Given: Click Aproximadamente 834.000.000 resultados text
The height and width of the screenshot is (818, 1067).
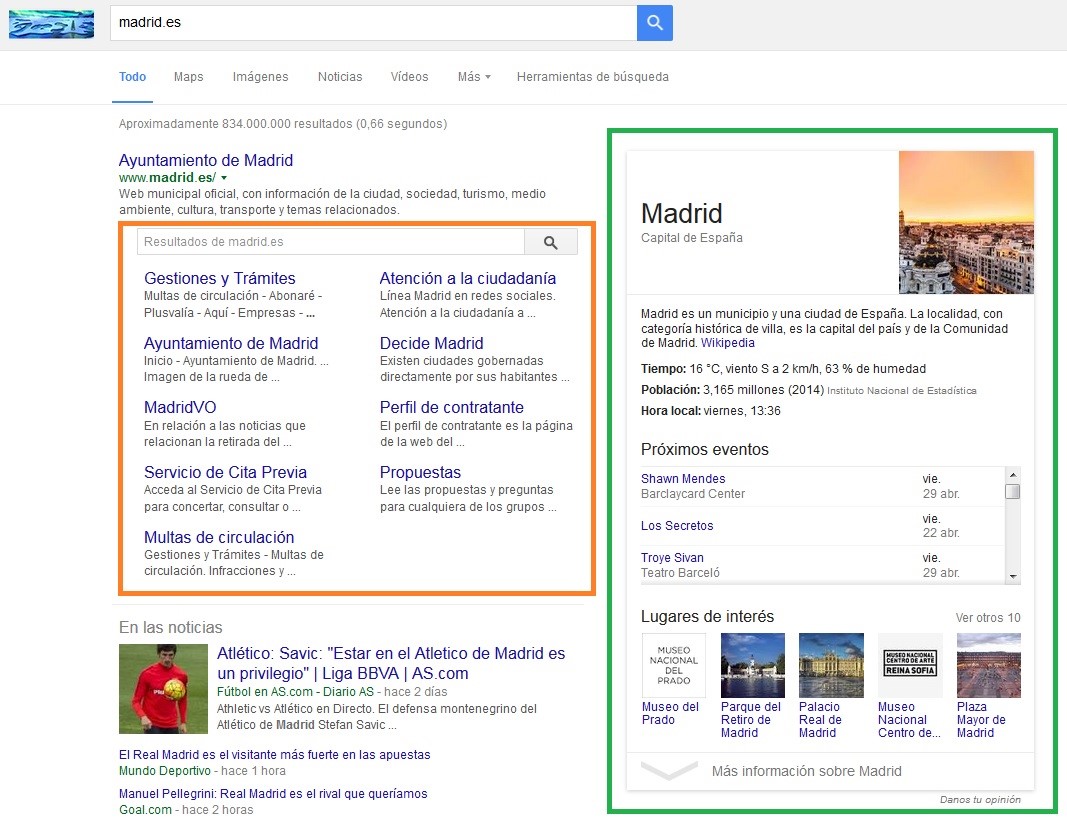Looking at the screenshot, I should click(x=283, y=124).
